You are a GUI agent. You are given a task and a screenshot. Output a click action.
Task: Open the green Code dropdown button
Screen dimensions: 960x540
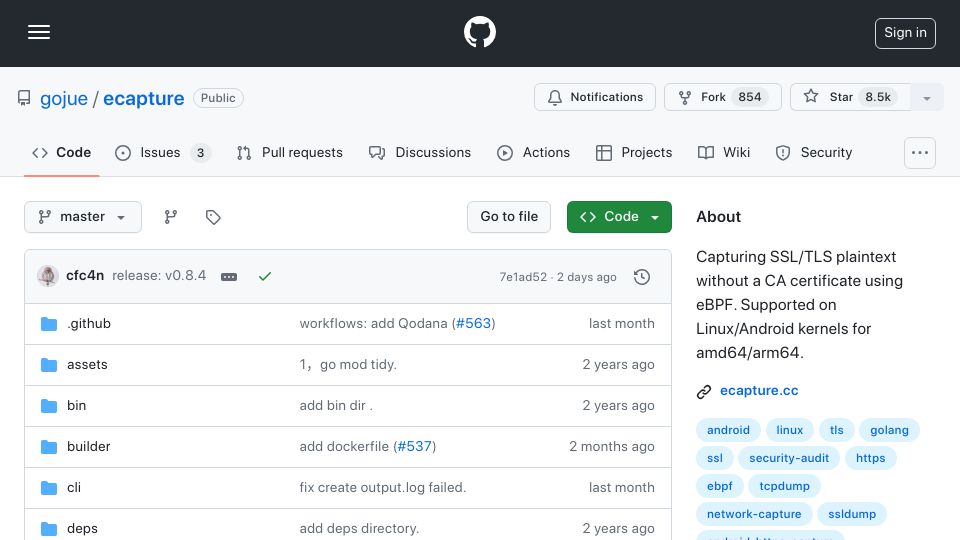[x=619, y=217]
